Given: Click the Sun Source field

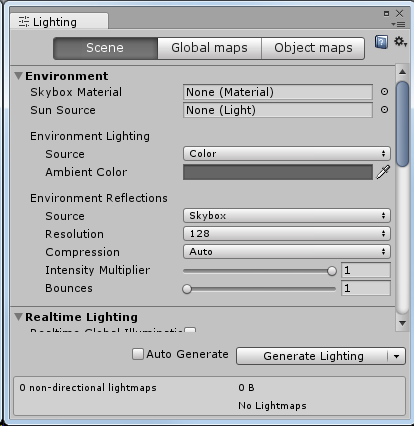Looking at the screenshot, I should click(x=278, y=110).
